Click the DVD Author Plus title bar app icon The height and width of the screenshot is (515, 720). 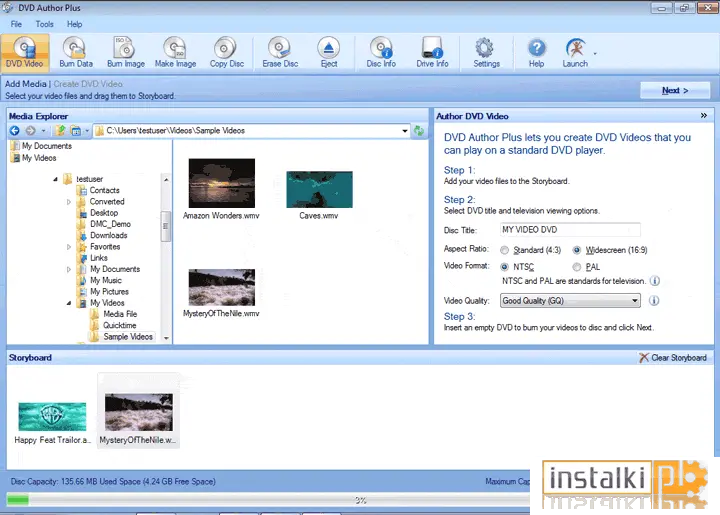click(7, 7)
